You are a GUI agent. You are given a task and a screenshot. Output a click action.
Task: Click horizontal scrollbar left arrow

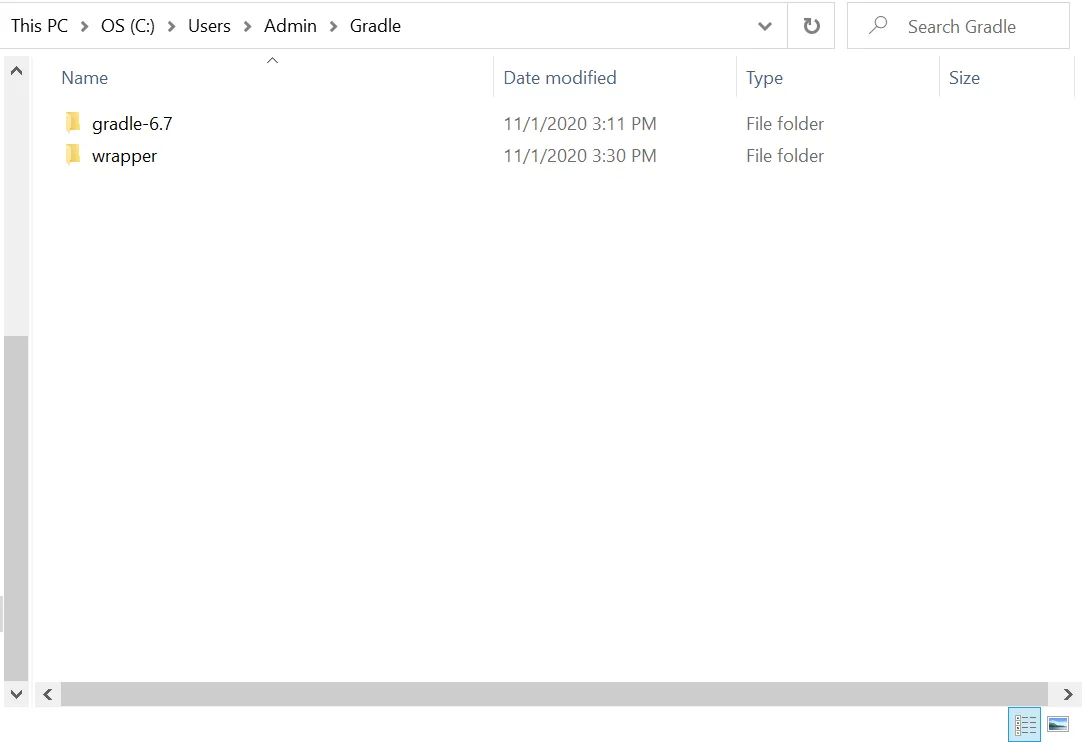(48, 694)
